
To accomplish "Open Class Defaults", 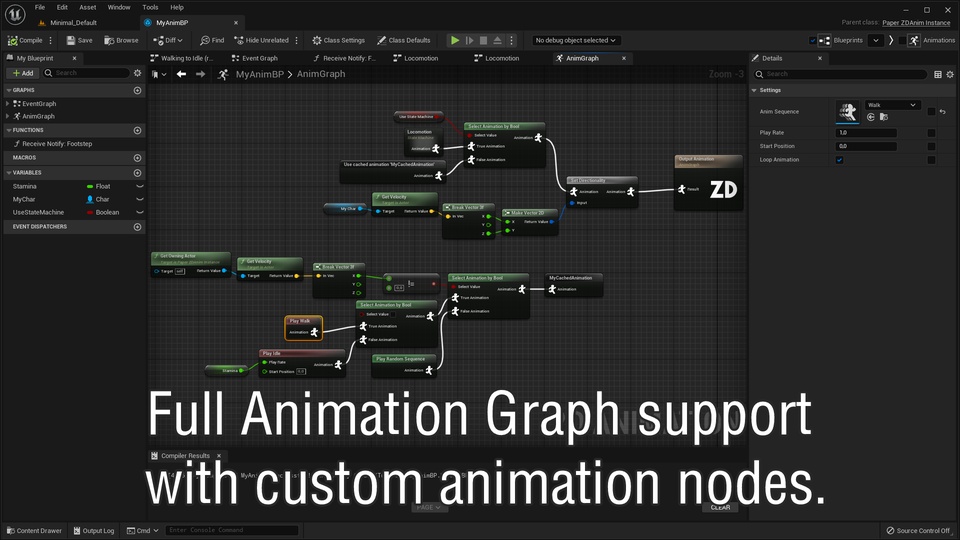I will 403,40.
